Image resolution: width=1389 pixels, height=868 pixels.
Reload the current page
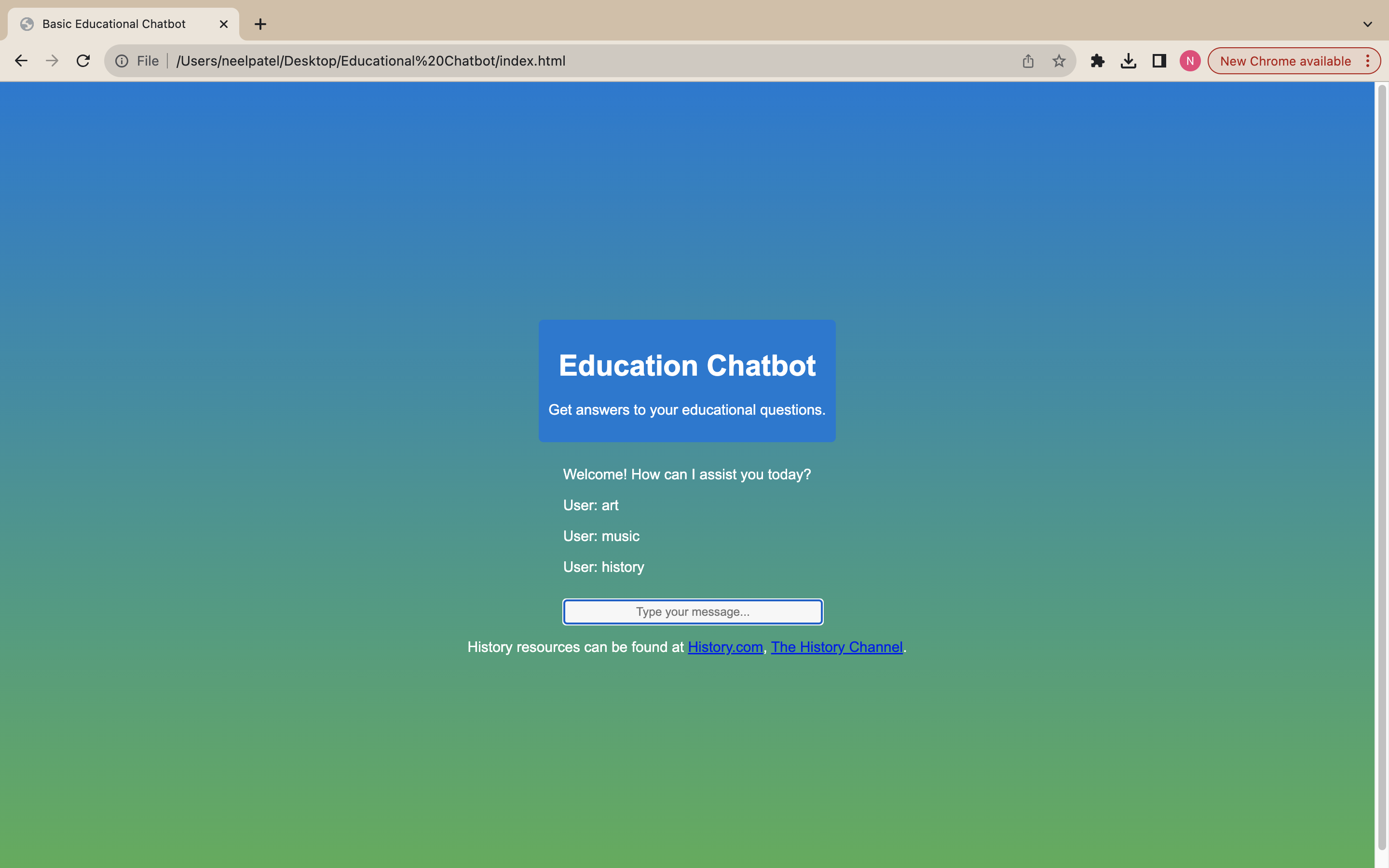pyautogui.click(x=83, y=60)
